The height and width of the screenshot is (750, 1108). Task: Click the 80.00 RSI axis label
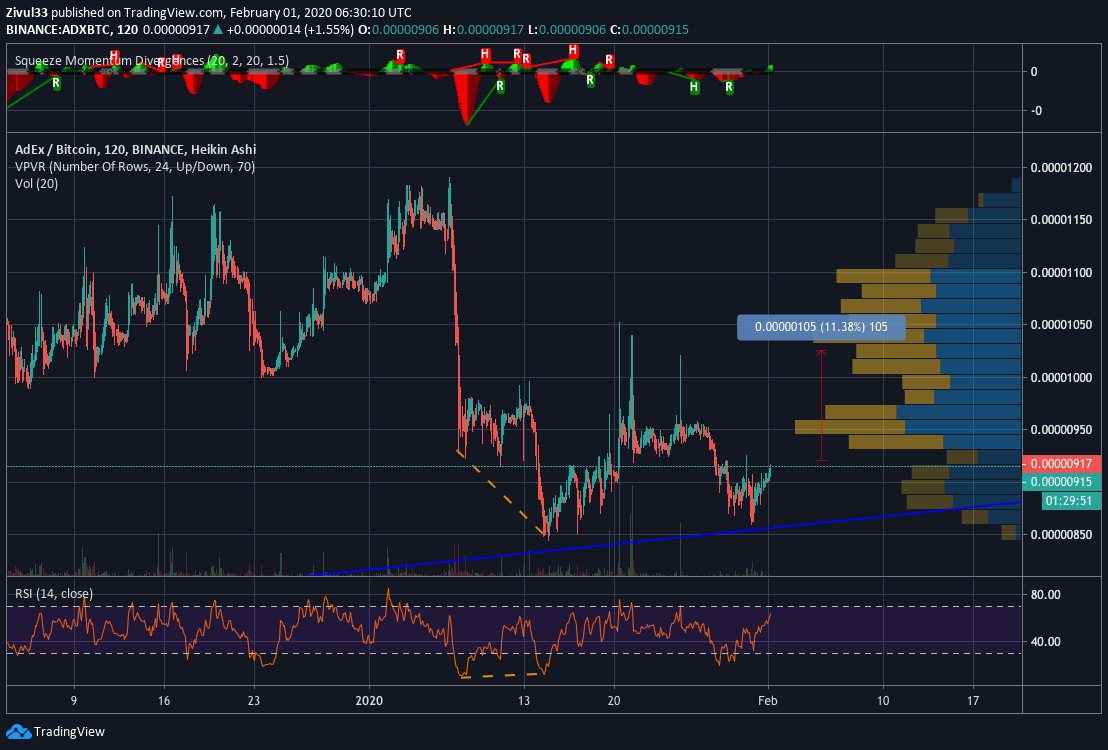(x=1046, y=595)
